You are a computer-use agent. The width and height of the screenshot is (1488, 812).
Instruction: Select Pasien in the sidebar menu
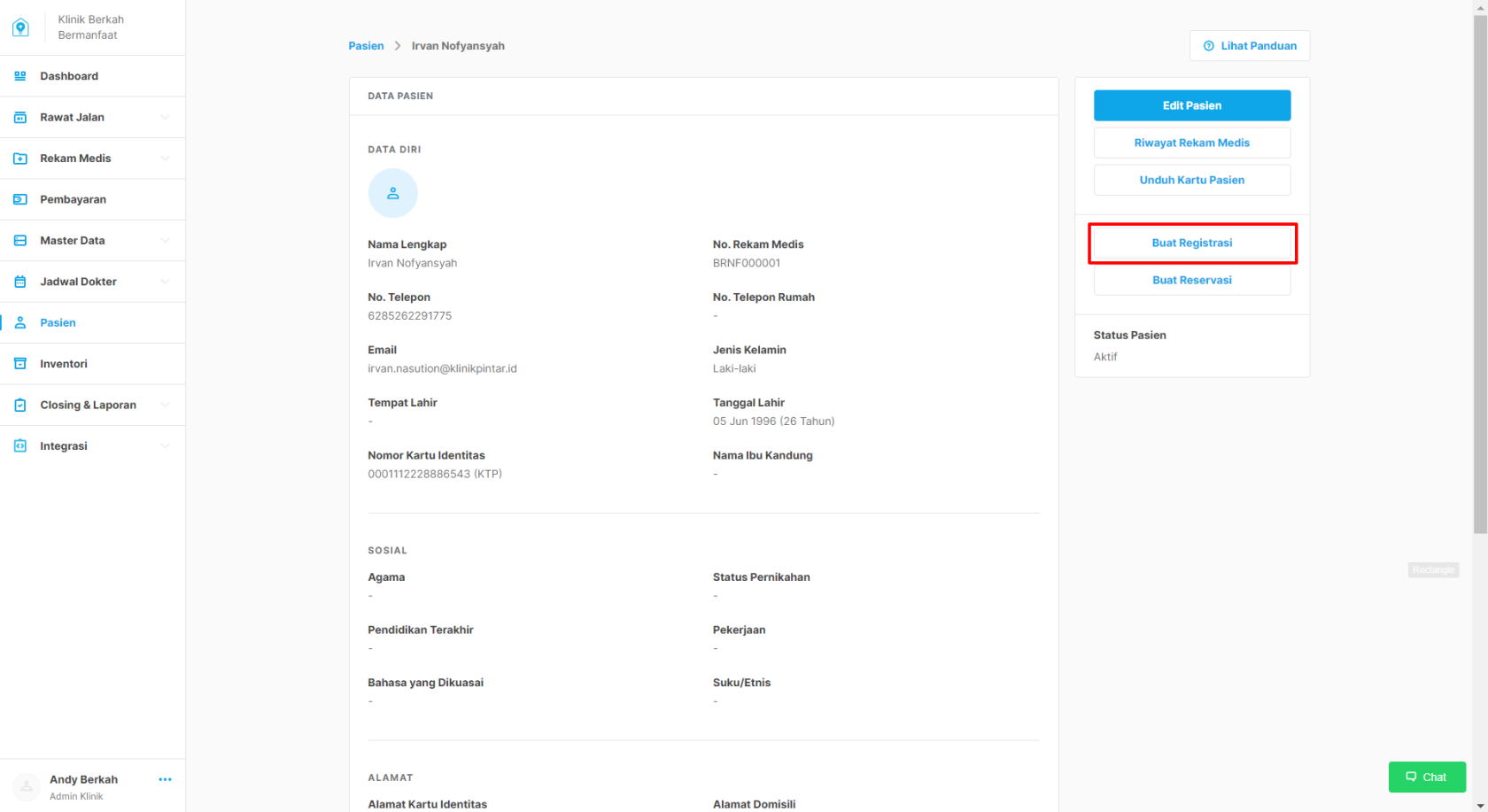[93, 323]
